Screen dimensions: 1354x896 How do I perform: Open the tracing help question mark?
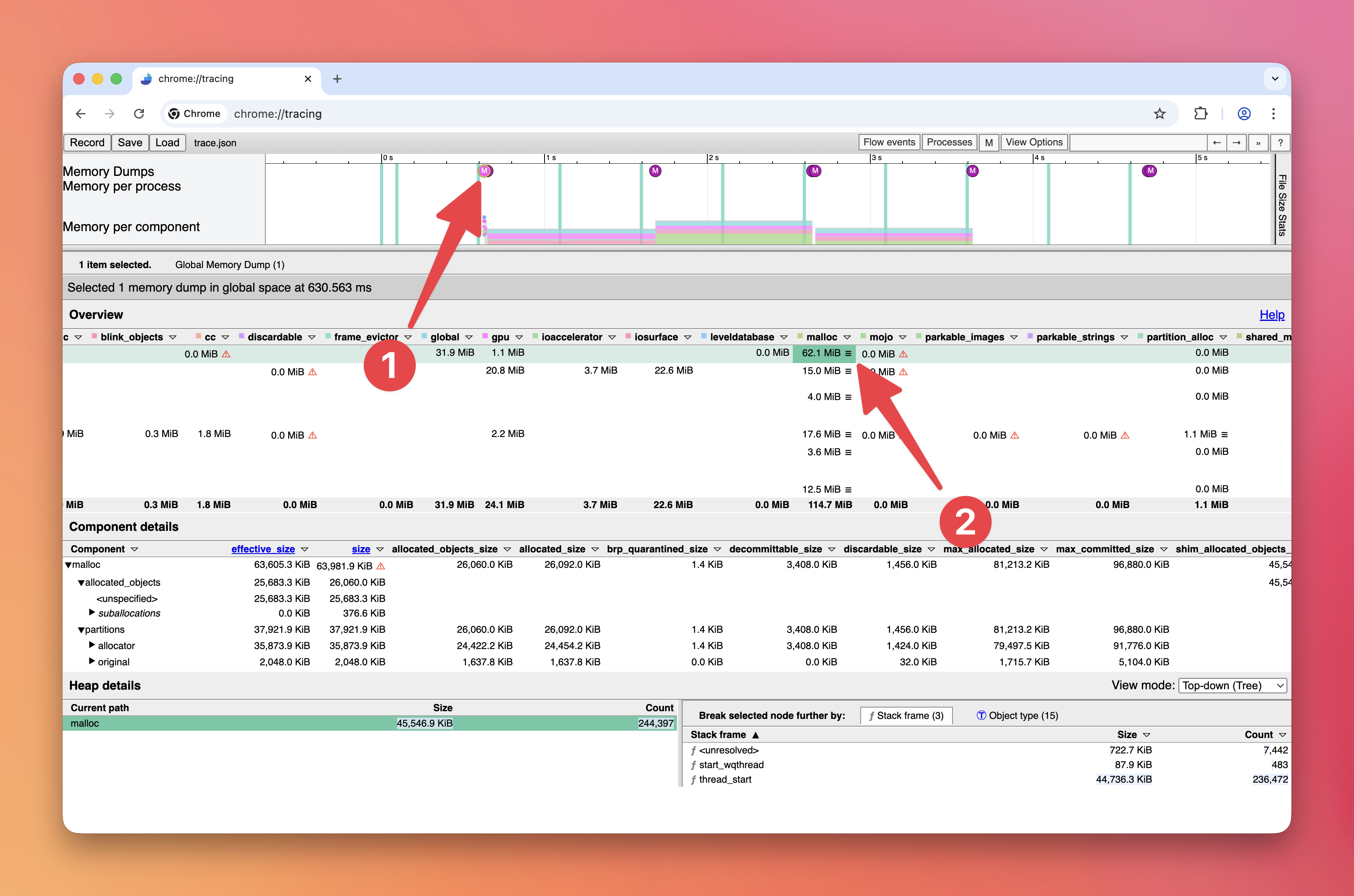tap(1280, 142)
